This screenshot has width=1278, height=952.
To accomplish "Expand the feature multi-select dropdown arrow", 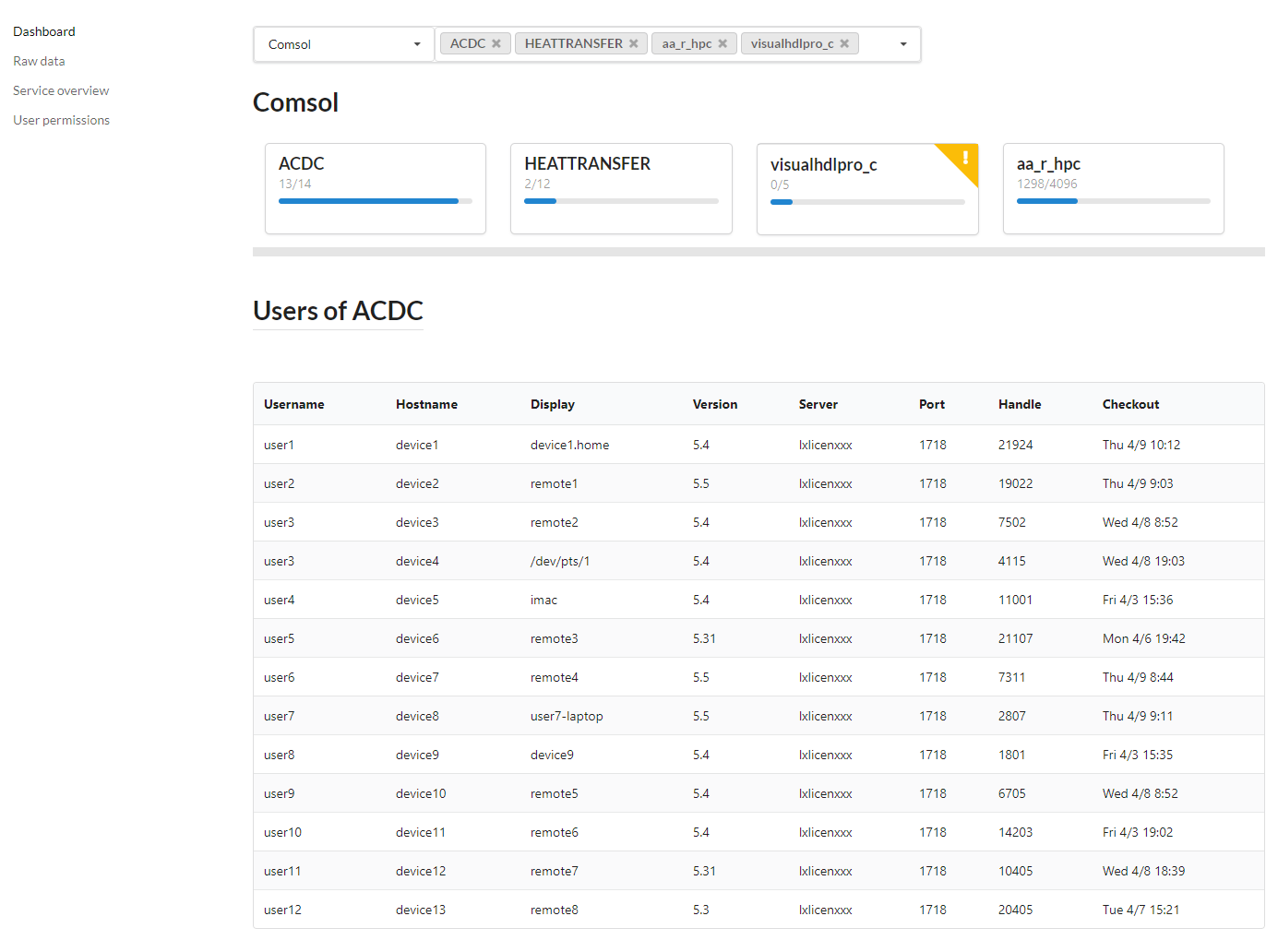I will (x=903, y=44).
